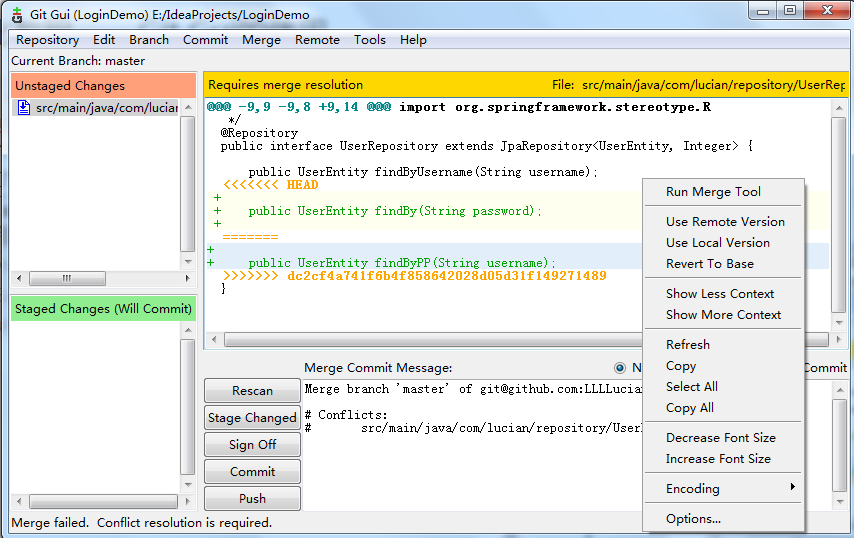Open Options... from the context menu
The height and width of the screenshot is (538, 854).
(693, 519)
